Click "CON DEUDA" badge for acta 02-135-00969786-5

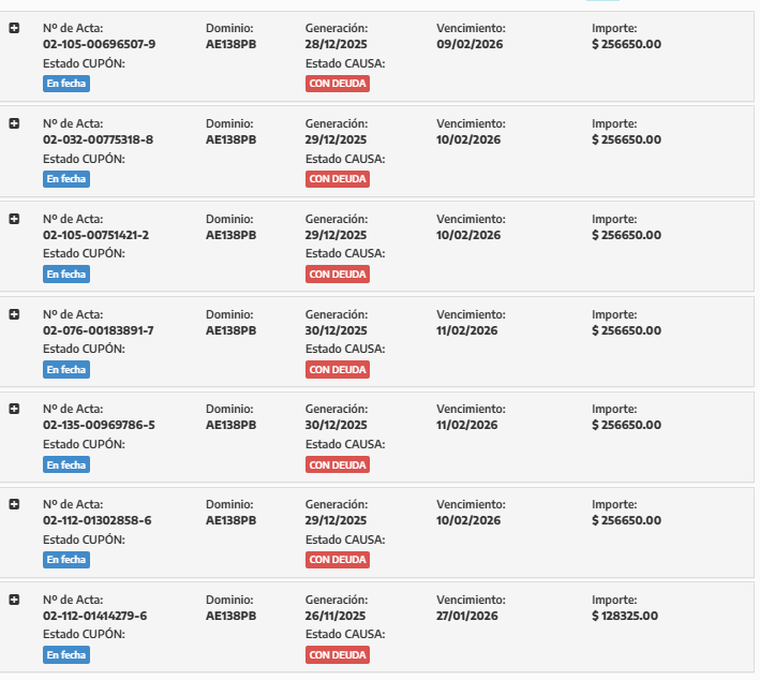tap(337, 465)
